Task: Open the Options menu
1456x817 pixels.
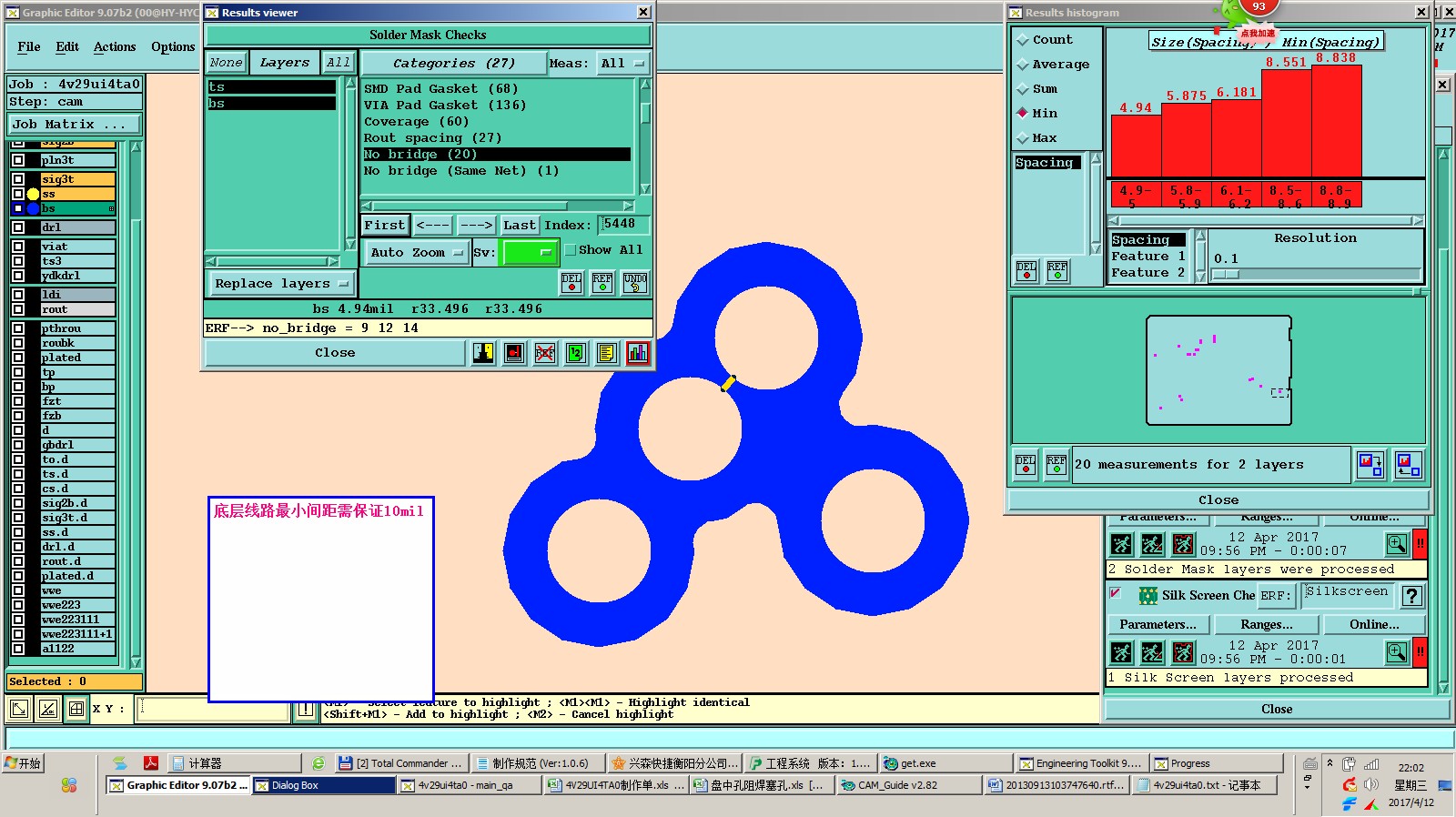Action: tap(173, 47)
